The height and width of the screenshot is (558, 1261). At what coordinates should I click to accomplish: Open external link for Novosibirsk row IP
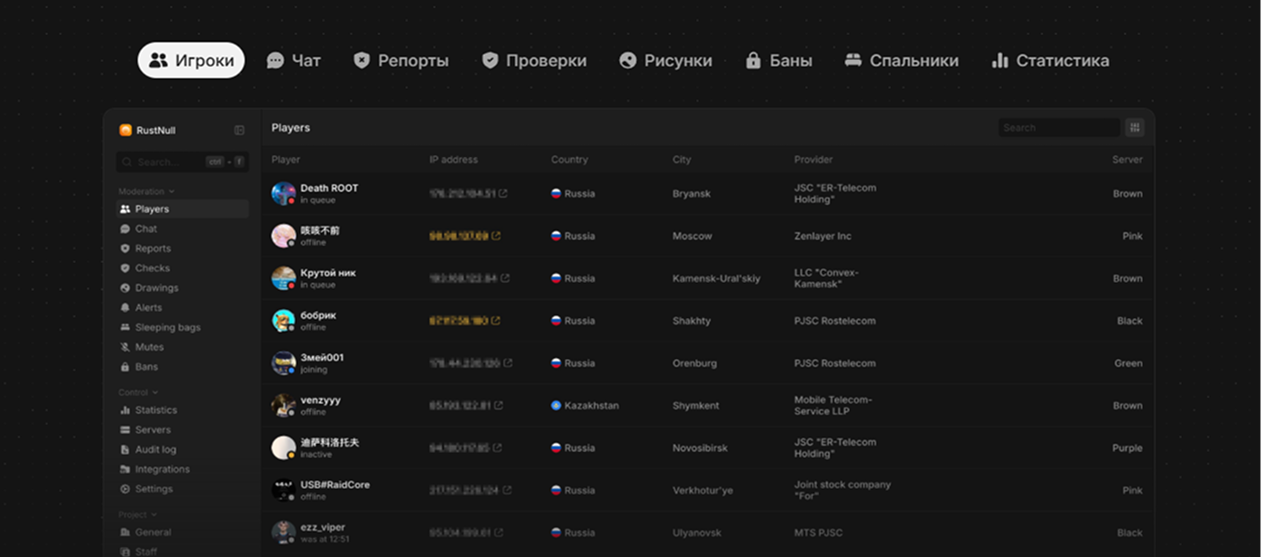[x=498, y=448]
